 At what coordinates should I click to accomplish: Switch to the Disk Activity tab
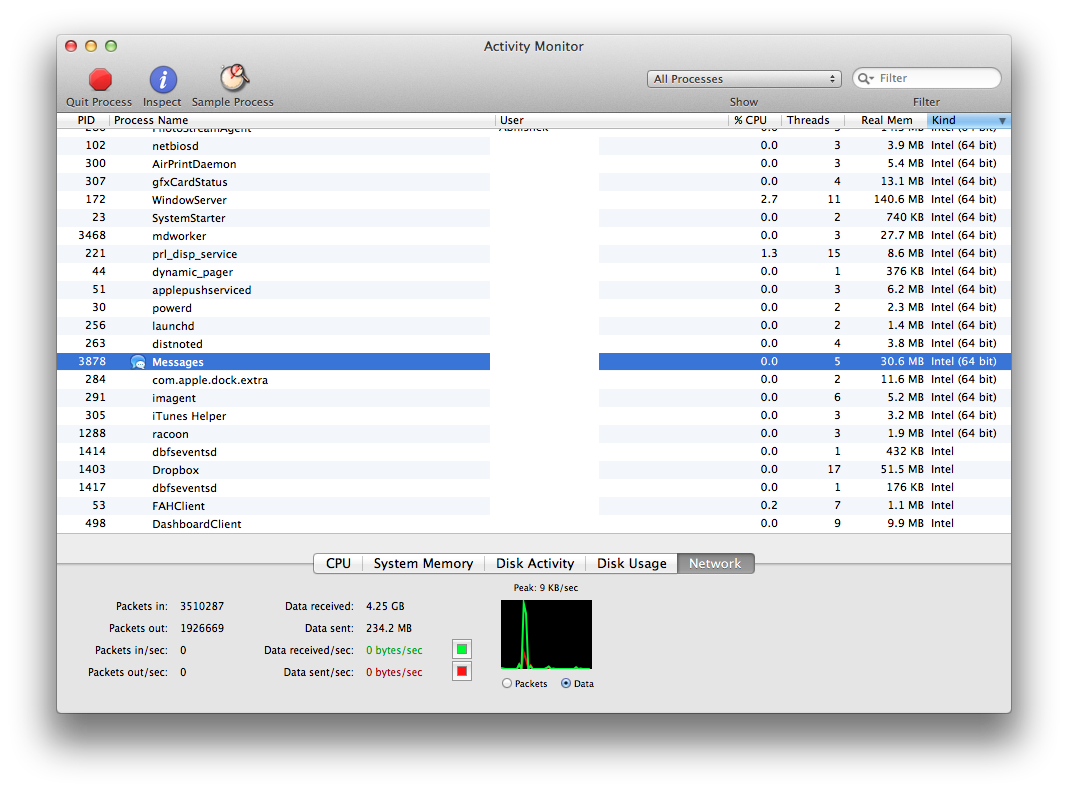point(535,563)
